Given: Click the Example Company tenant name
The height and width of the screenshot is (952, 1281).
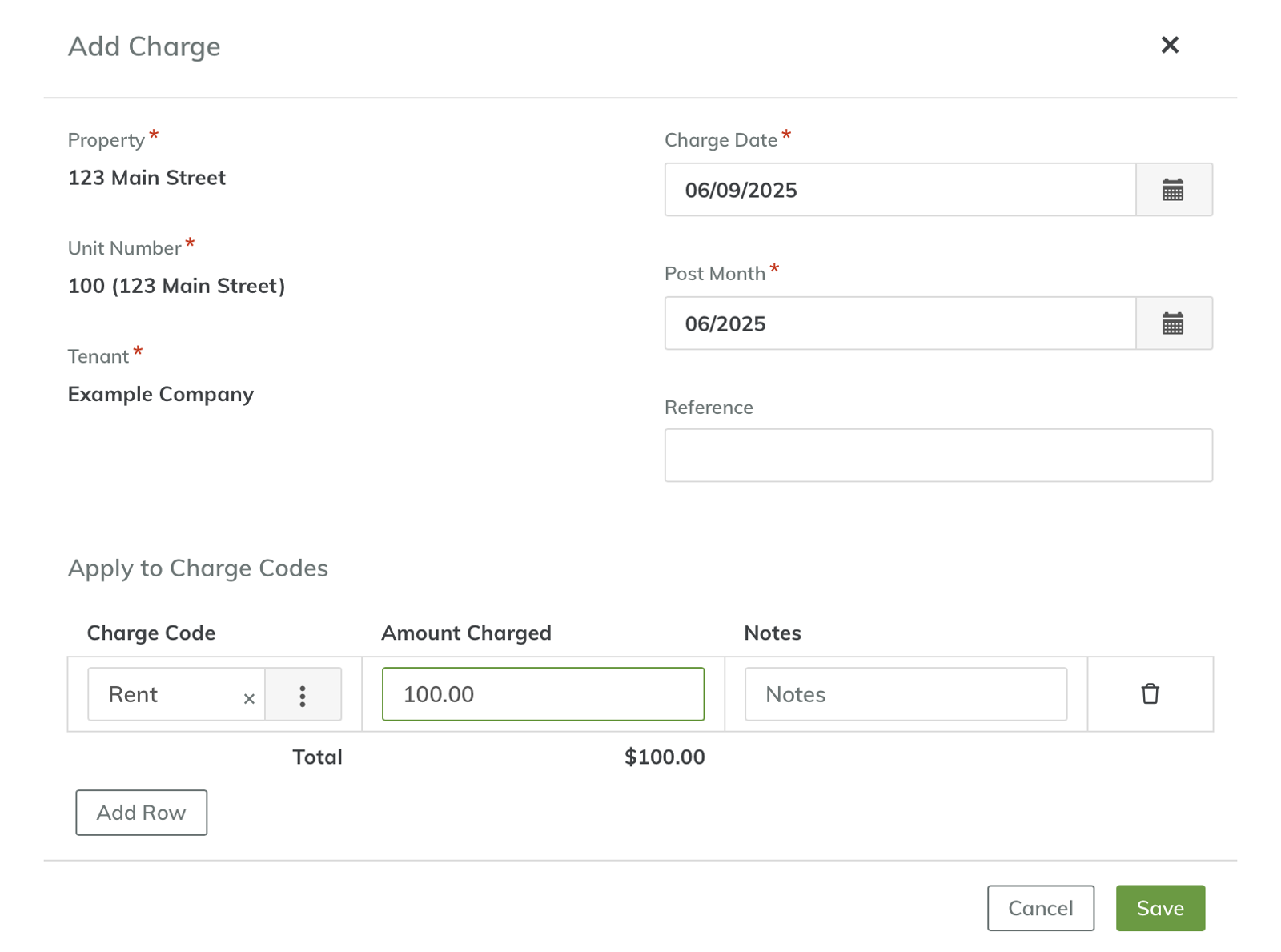Looking at the screenshot, I should [x=161, y=395].
